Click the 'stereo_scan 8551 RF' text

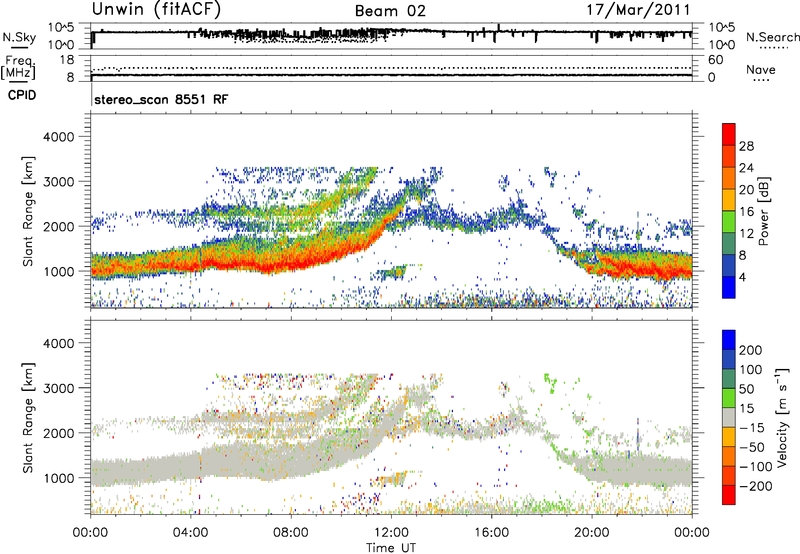click(x=161, y=99)
